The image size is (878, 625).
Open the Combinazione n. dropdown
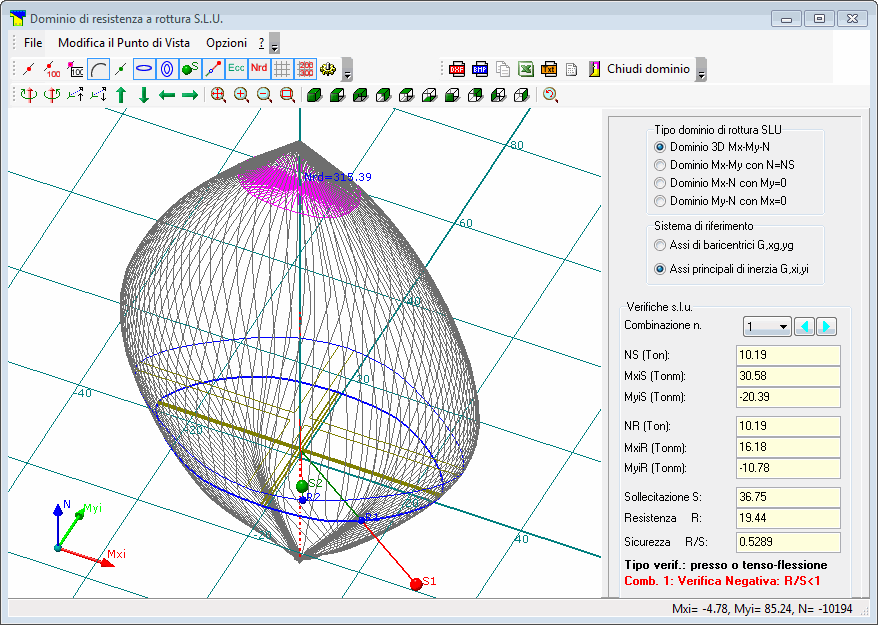[x=767, y=326]
